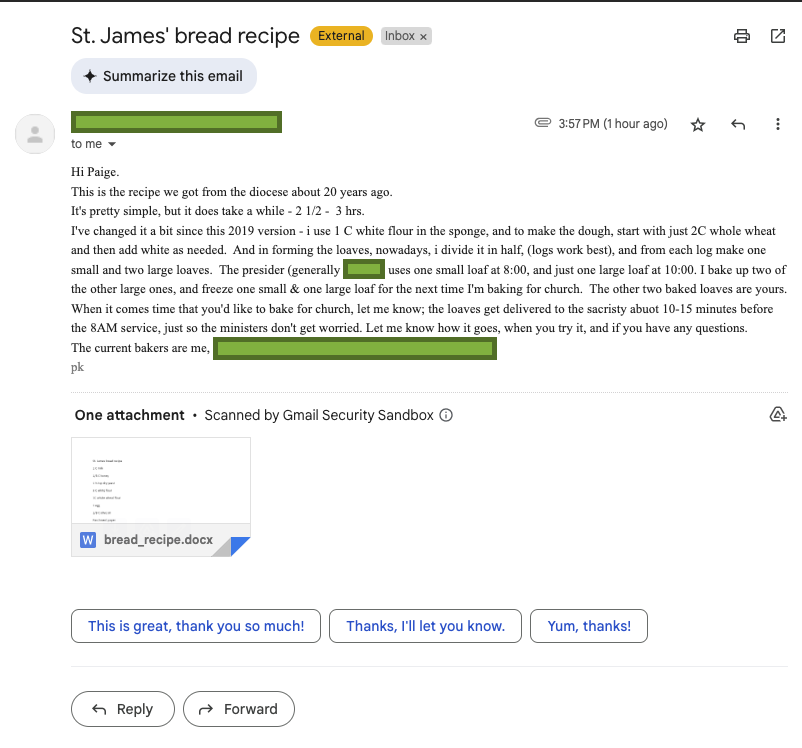
Task: Star this email message
Action: pos(698,124)
